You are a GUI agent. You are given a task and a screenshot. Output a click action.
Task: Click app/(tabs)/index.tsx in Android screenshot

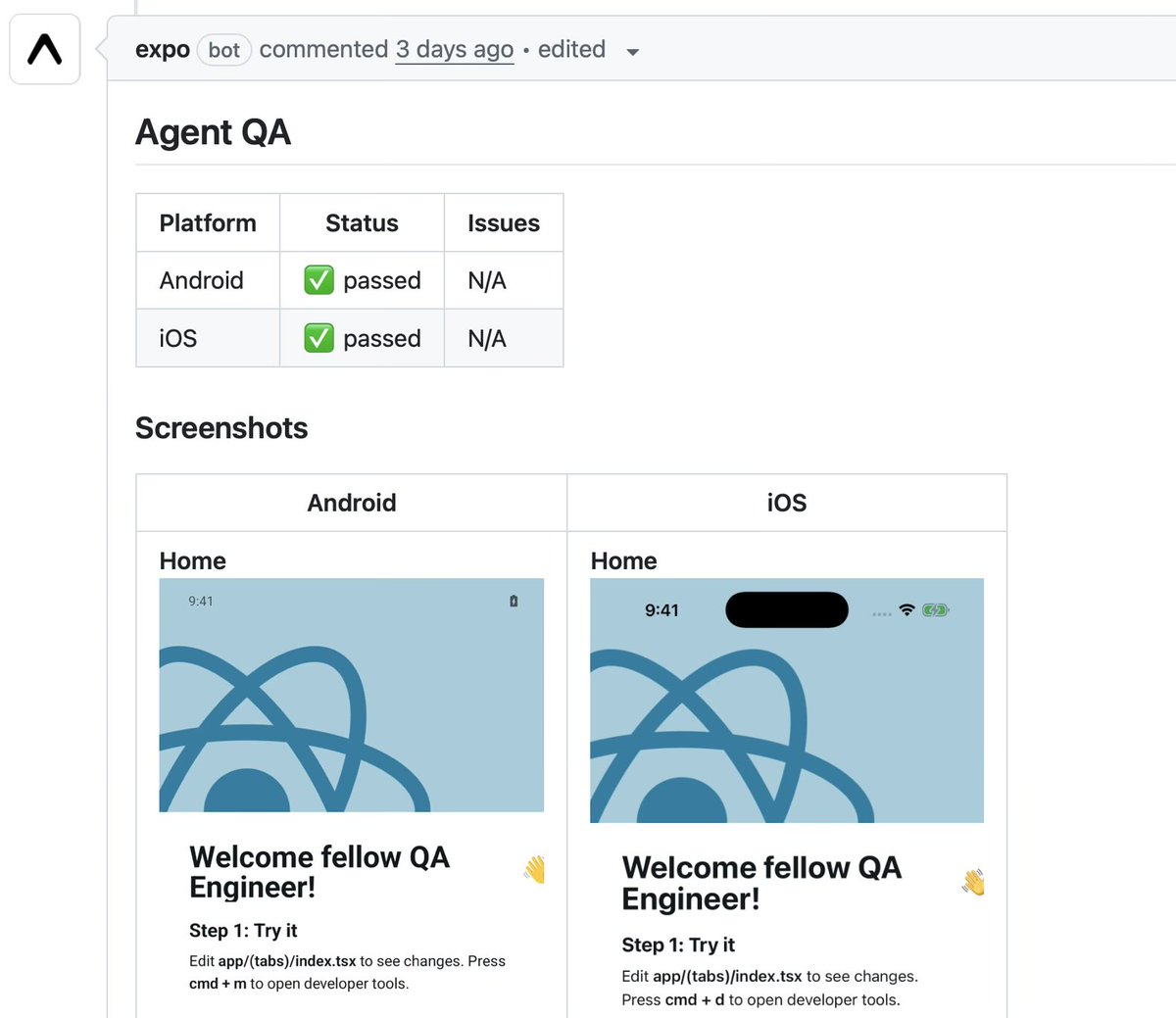tap(287, 961)
